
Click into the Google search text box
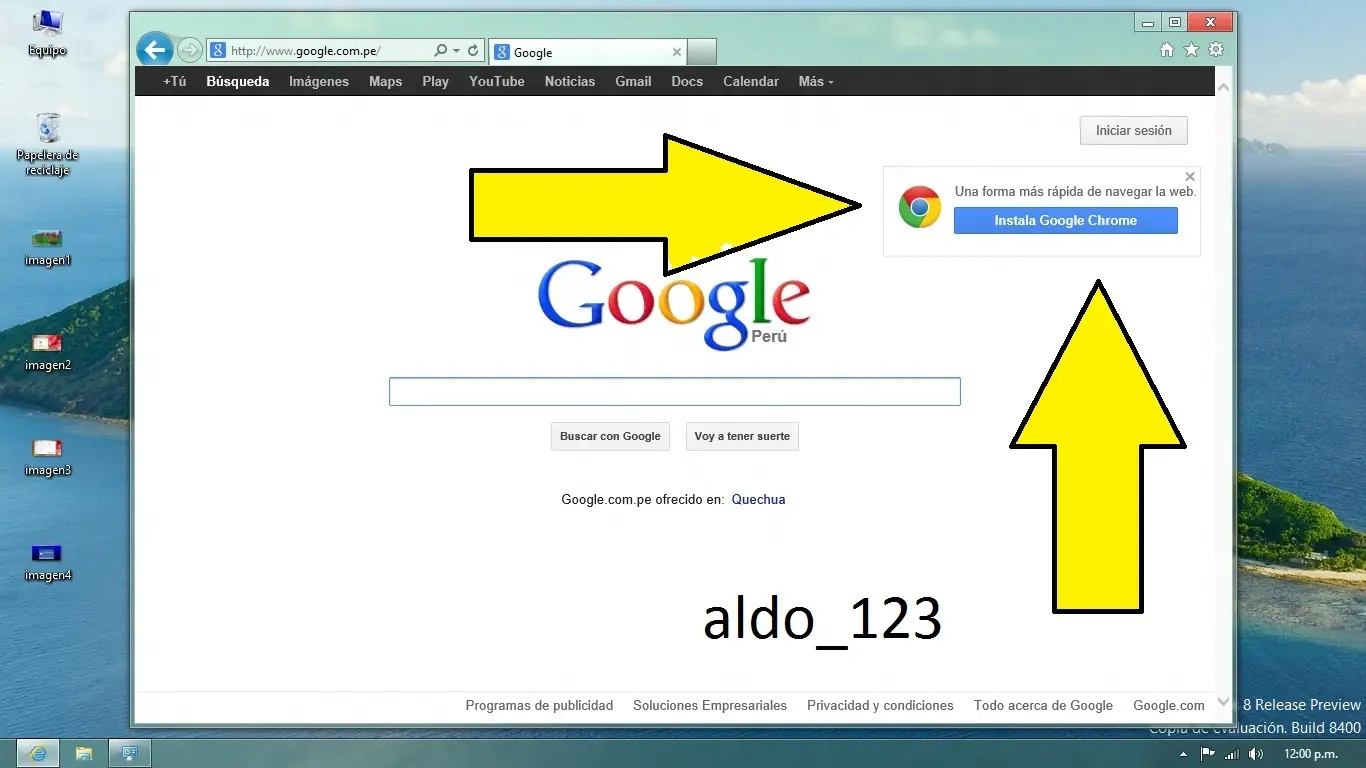tap(675, 392)
